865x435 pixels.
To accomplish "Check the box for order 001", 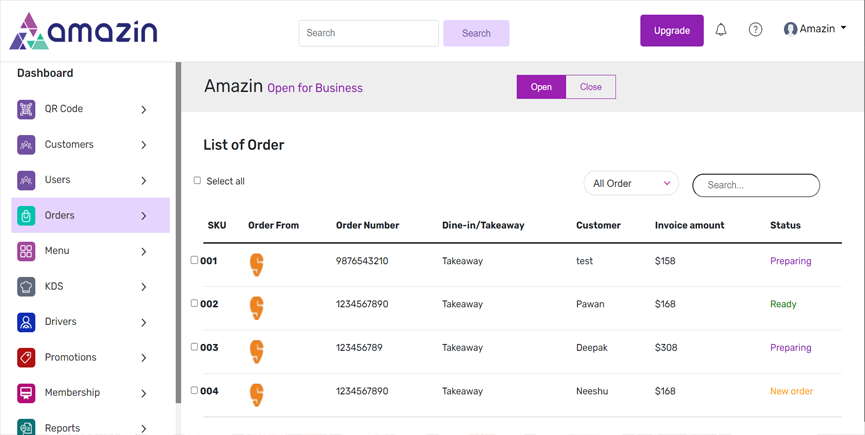I will [194, 260].
